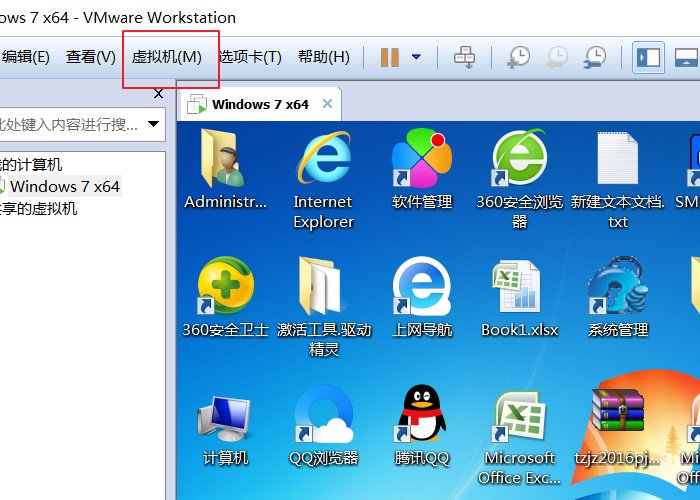Select the Microsoft Office Excel shortcut
The width and height of the screenshot is (700, 500).
(520, 438)
